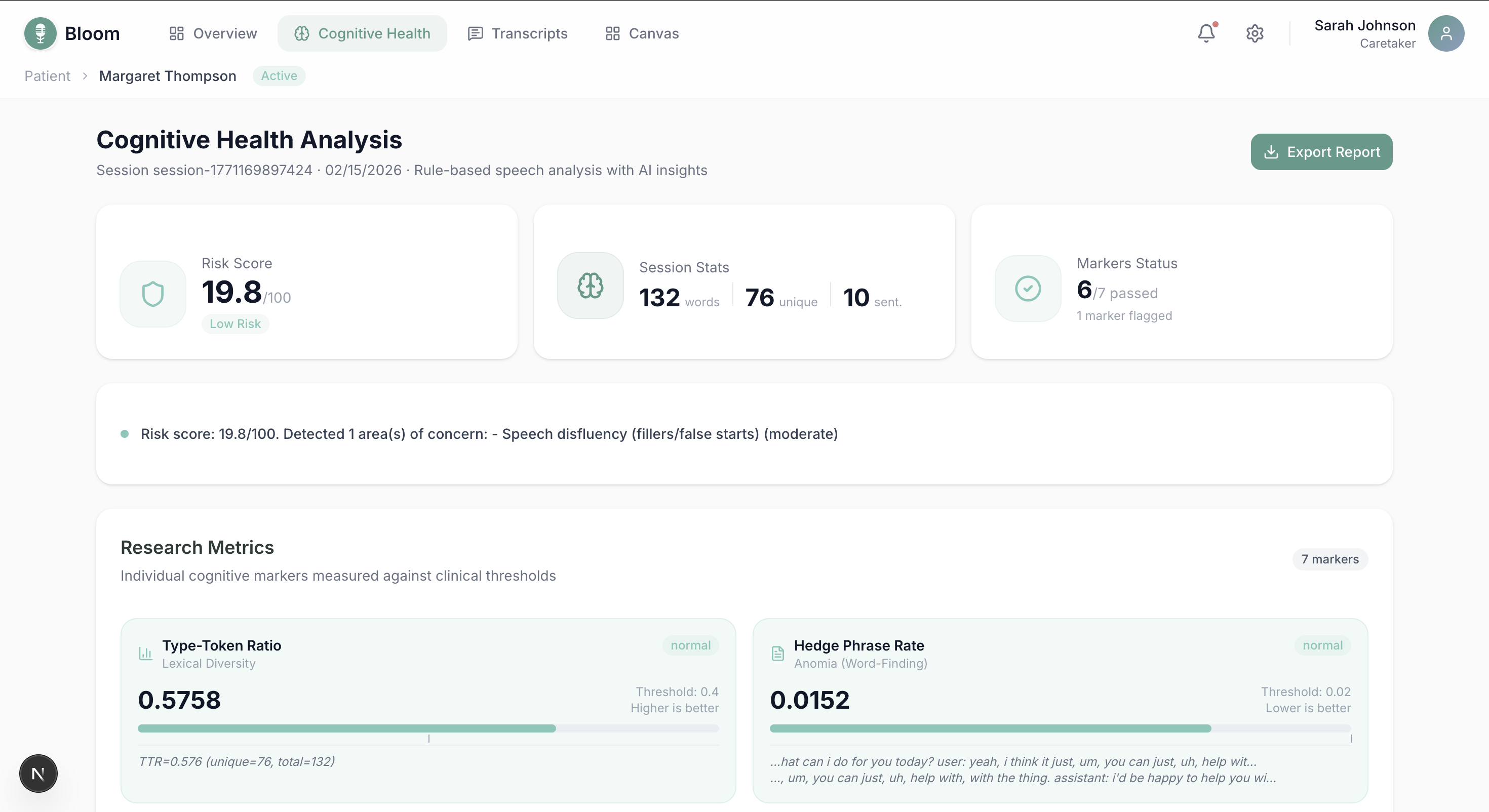Click the breadcrumb chevron after Patient
Screen dimensions: 1489x812
[85, 76]
